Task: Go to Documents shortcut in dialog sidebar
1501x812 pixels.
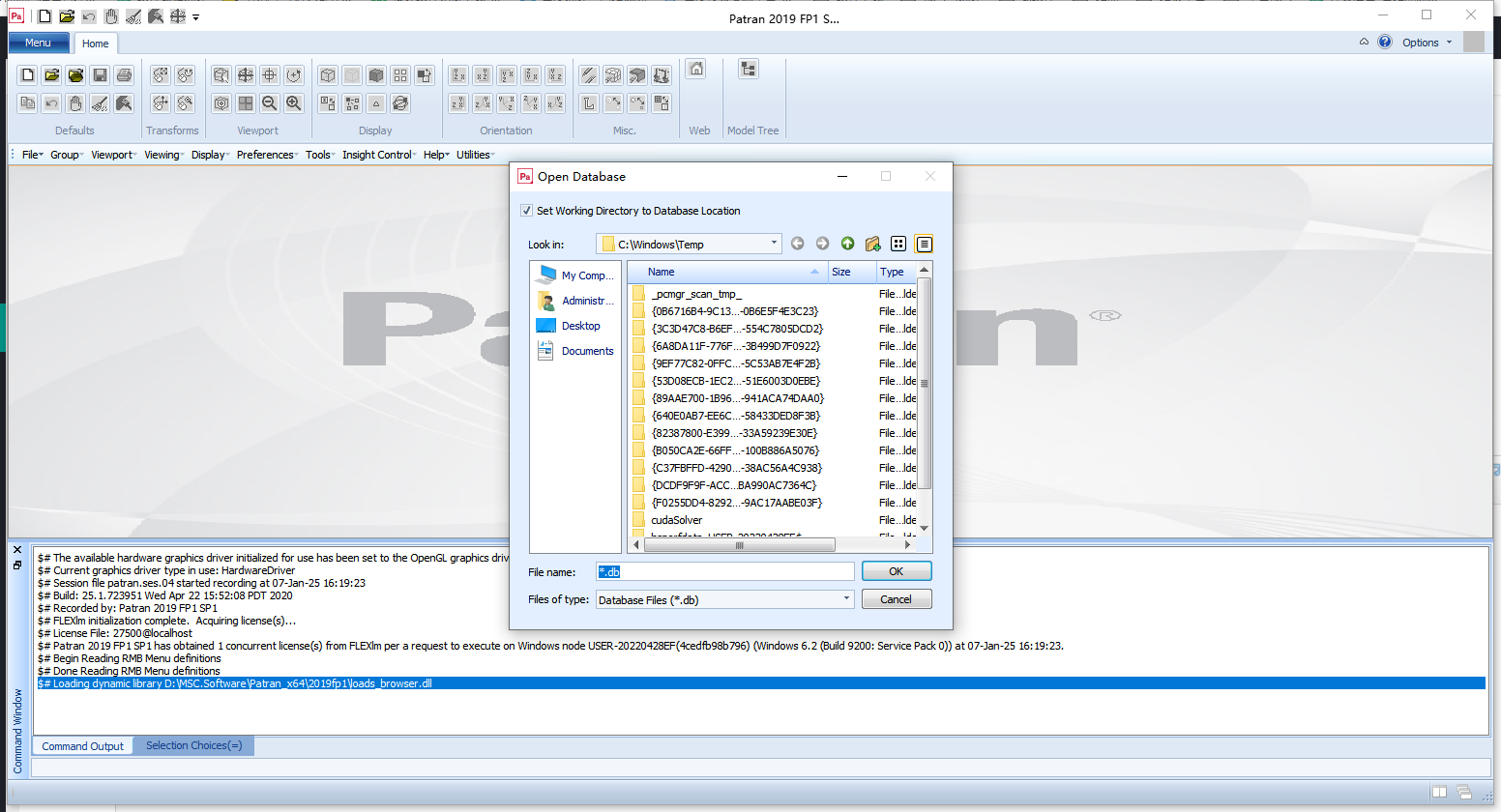Action: pyautogui.click(x=575, y=351)
